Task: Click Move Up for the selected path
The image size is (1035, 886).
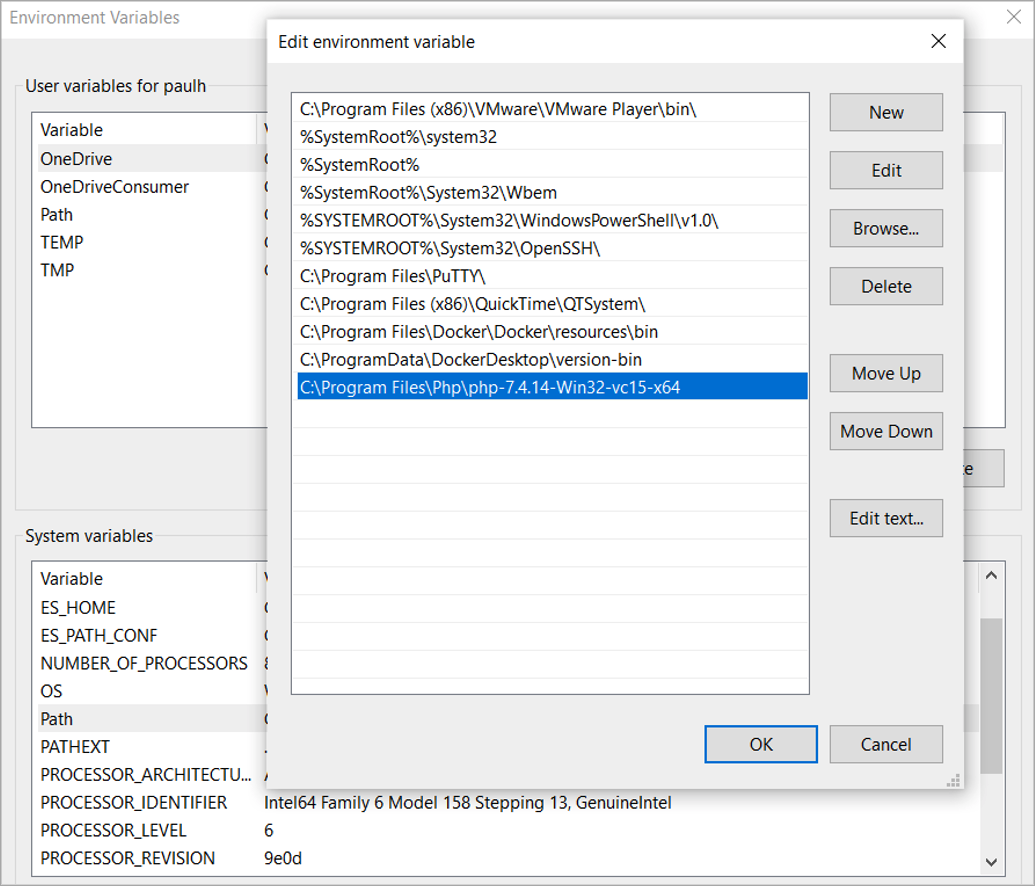Action: pyautogui.click(x=884, y=373)
